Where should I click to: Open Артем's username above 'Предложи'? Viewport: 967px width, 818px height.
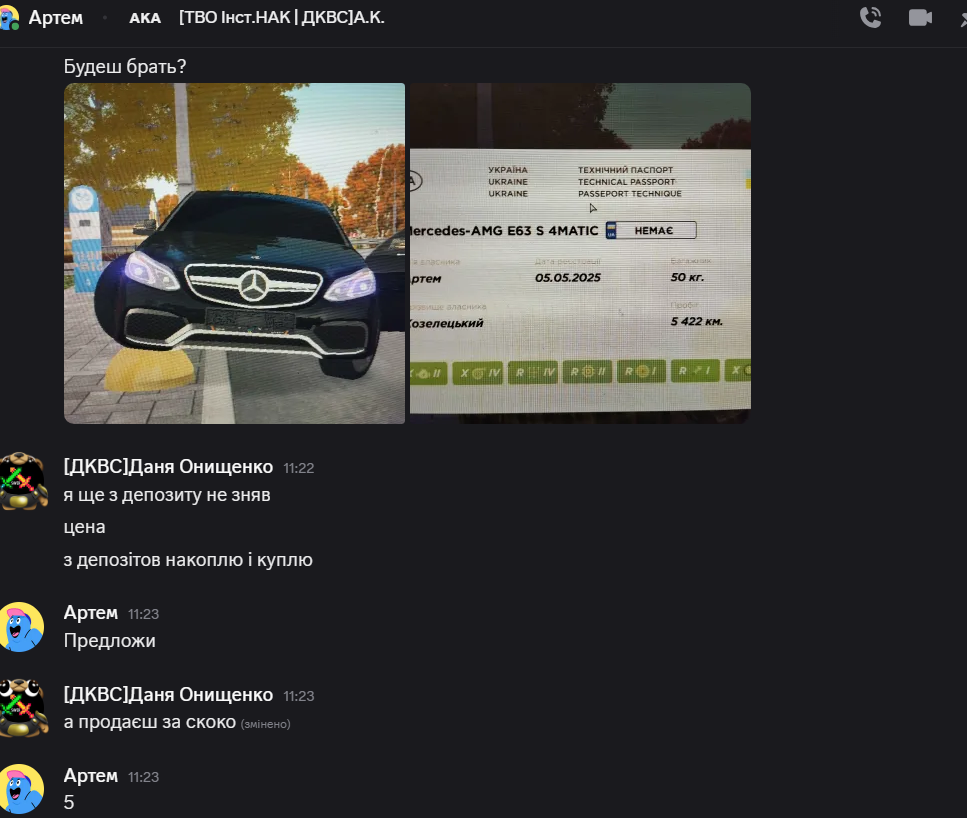pos(91,613)
